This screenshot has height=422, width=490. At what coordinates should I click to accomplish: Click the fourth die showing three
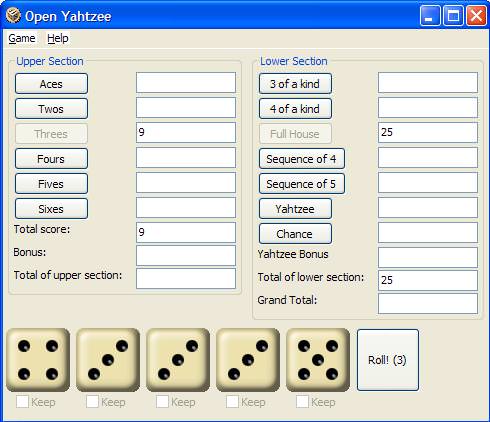[x=248, y=360]
